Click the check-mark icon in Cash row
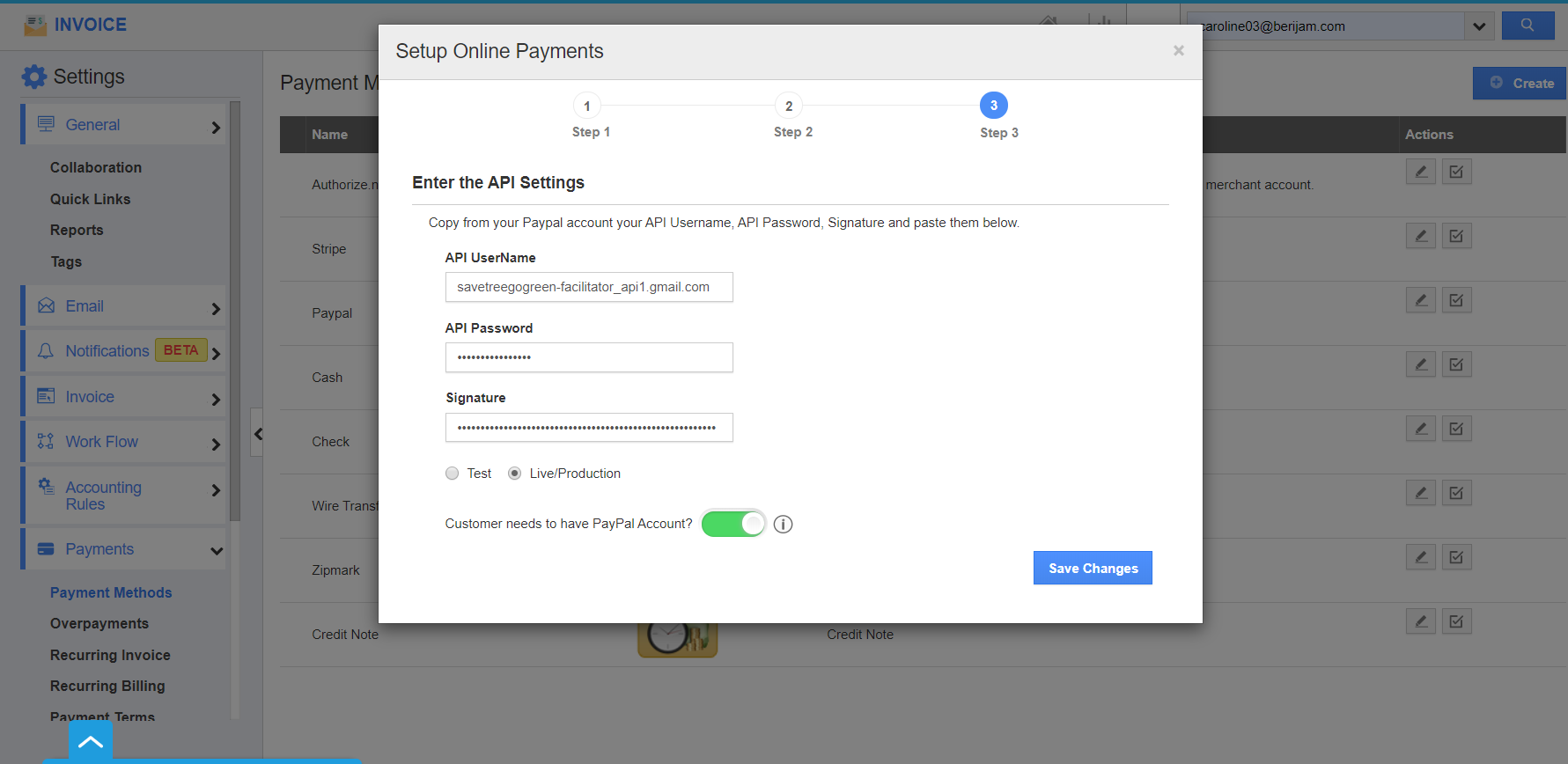This screenshot has width=1568, height=764. click(x=1457, y=364)
